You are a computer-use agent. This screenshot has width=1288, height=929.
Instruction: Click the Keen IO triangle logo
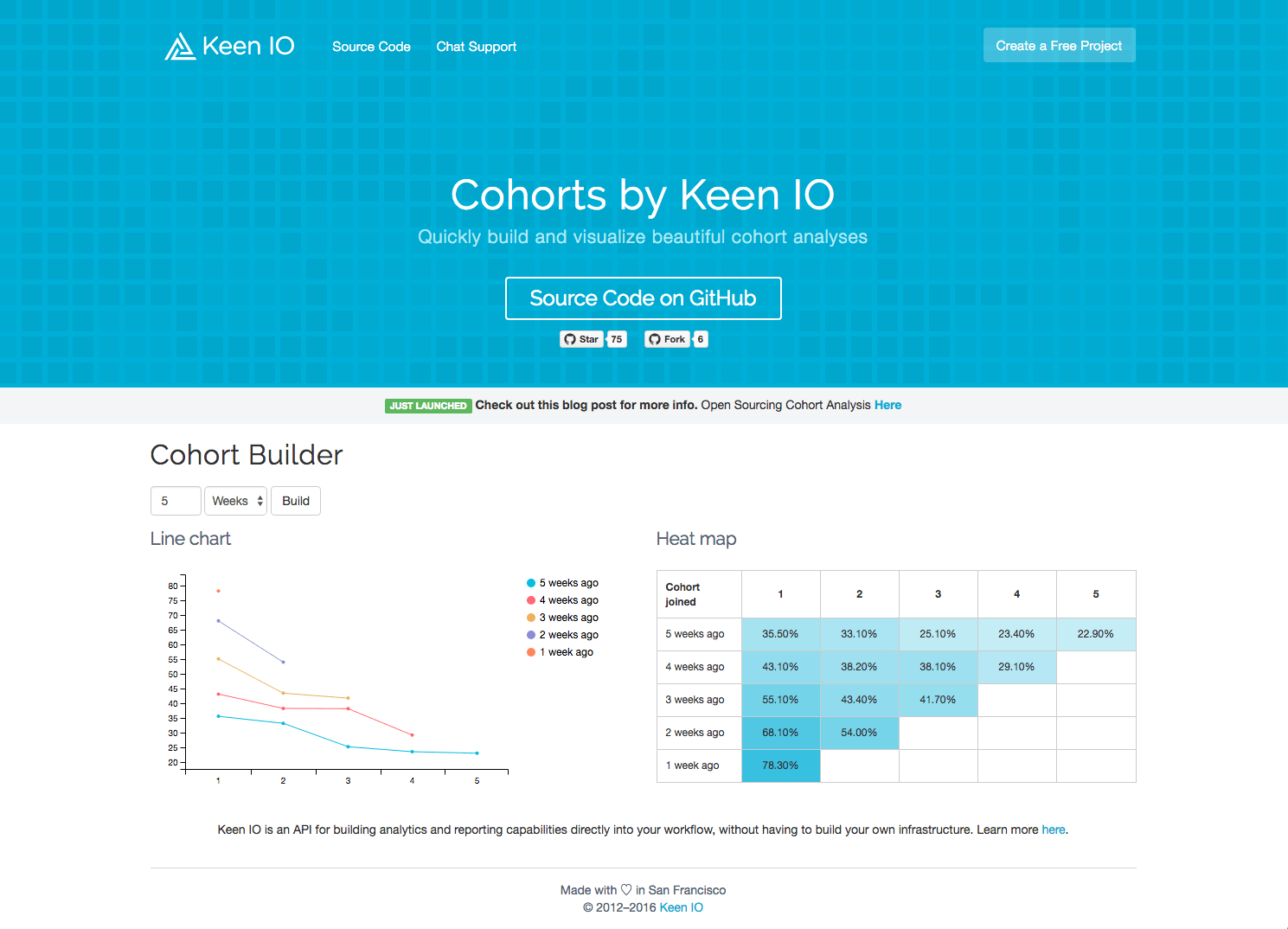[x=178, y=46]
